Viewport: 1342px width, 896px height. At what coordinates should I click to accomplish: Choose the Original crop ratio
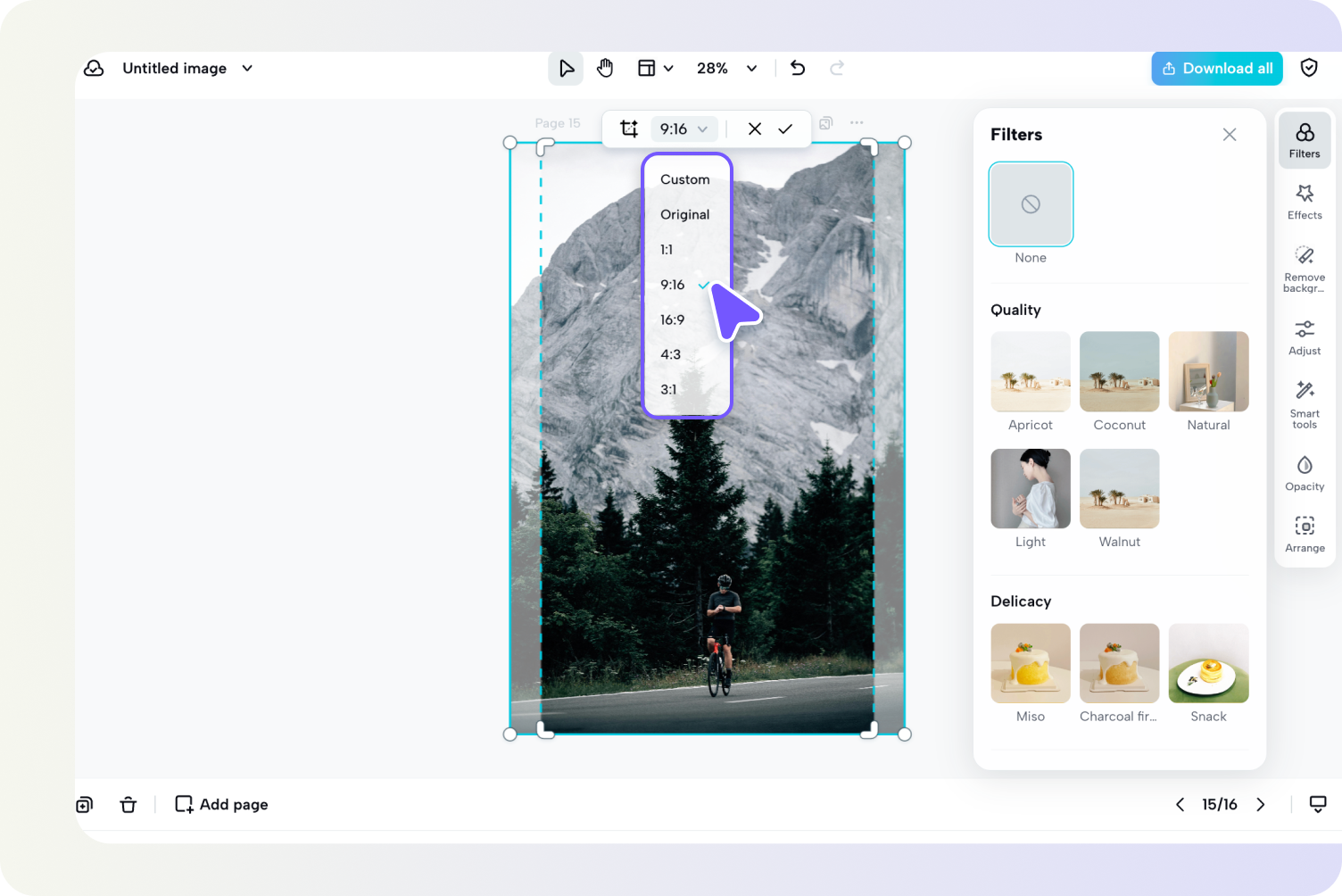point(685,214)
